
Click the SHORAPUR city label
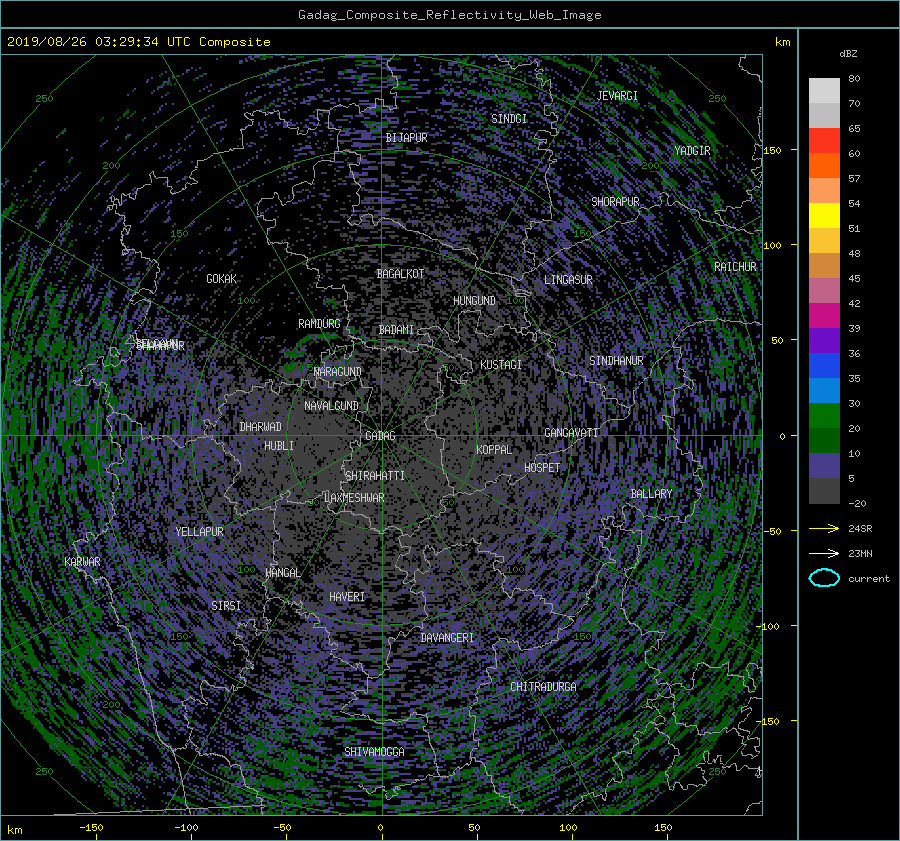point(615,202)
